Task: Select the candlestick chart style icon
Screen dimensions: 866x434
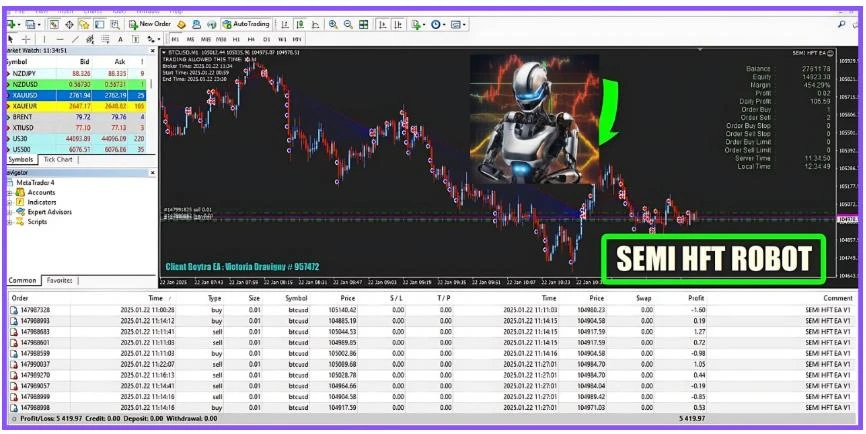Action: 300,24
